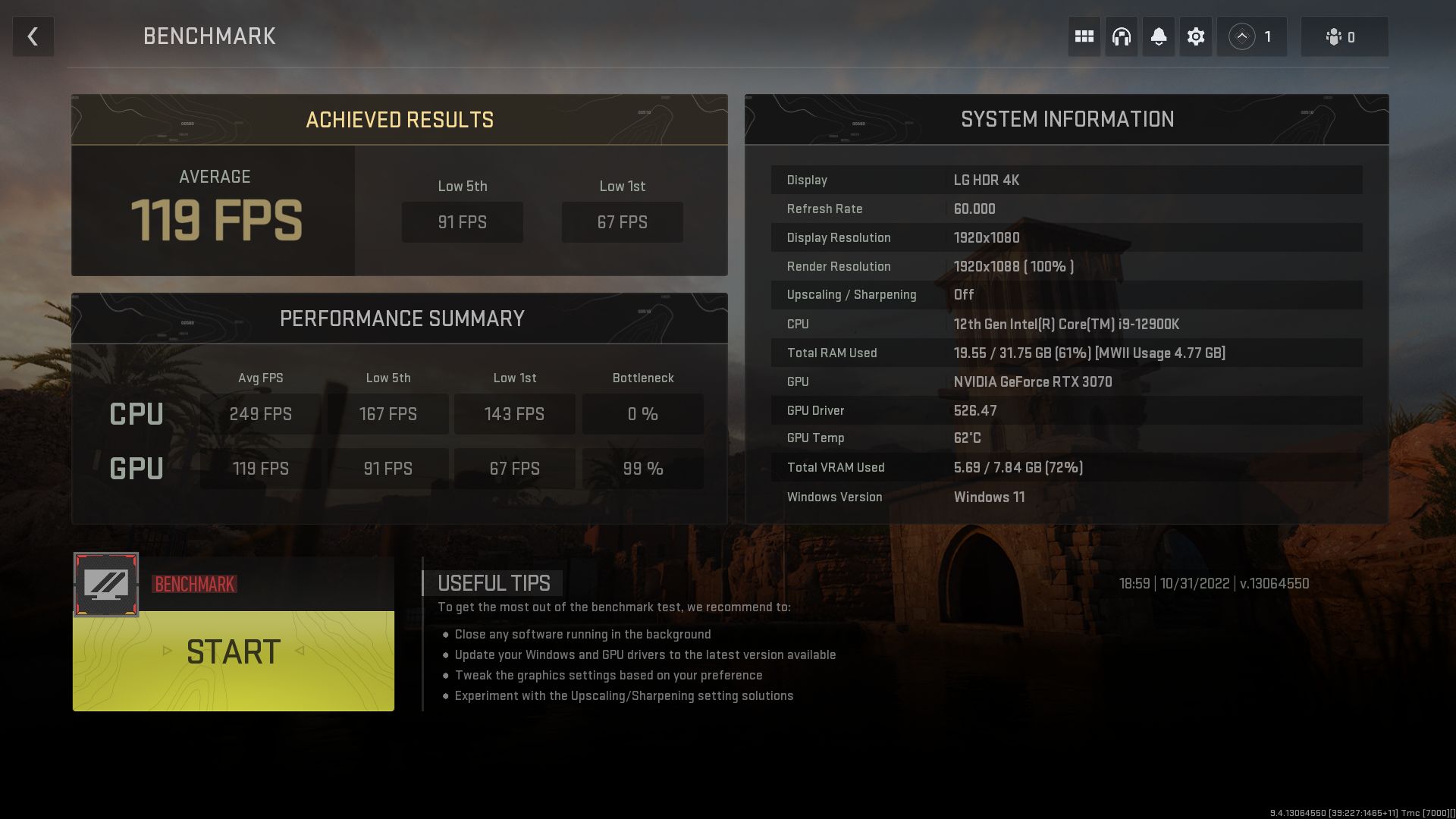Select the headset/audio icon
This screenshot has width=1456, height=819.
coord(1122,37)
